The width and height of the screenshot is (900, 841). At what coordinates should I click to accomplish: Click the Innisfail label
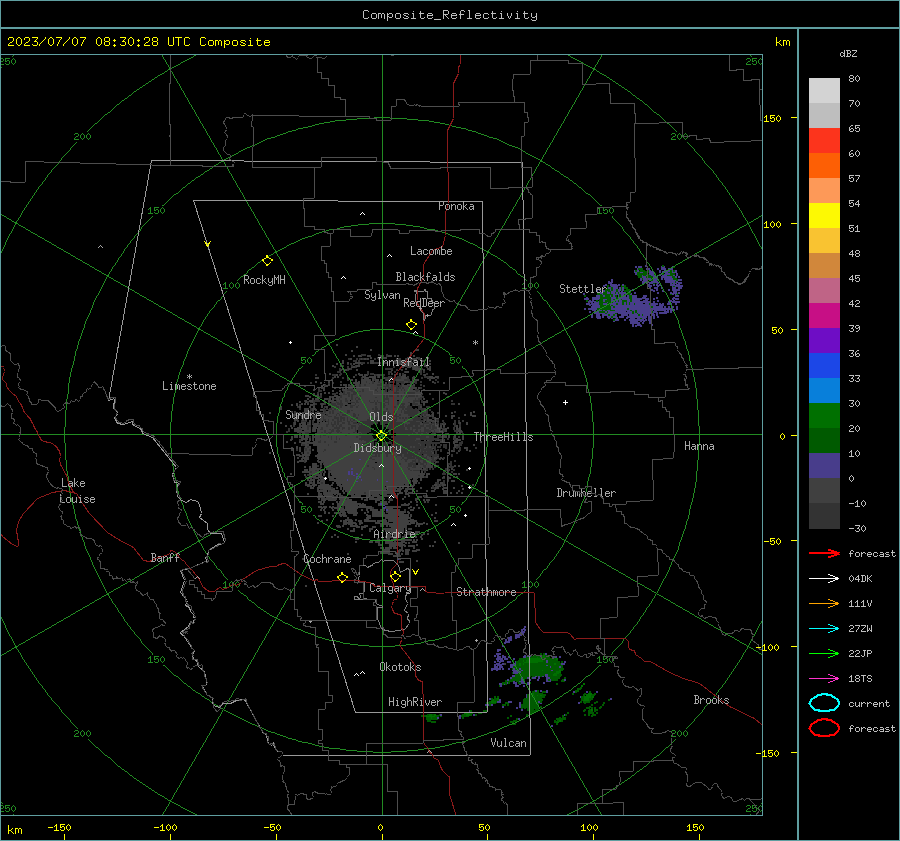click(x=403, y=362)
